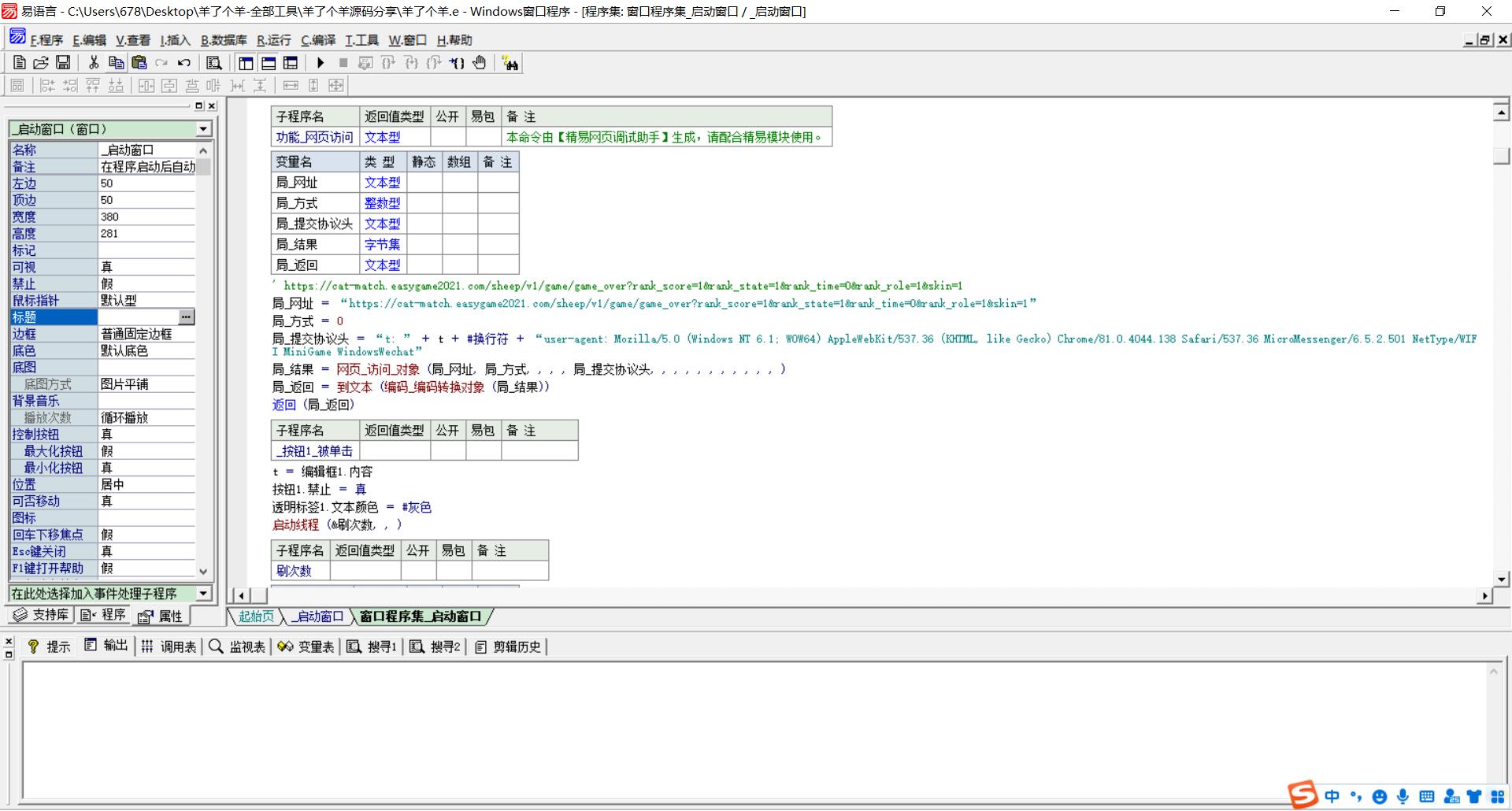Open the print preview magnifier icon

click(213, 63)
